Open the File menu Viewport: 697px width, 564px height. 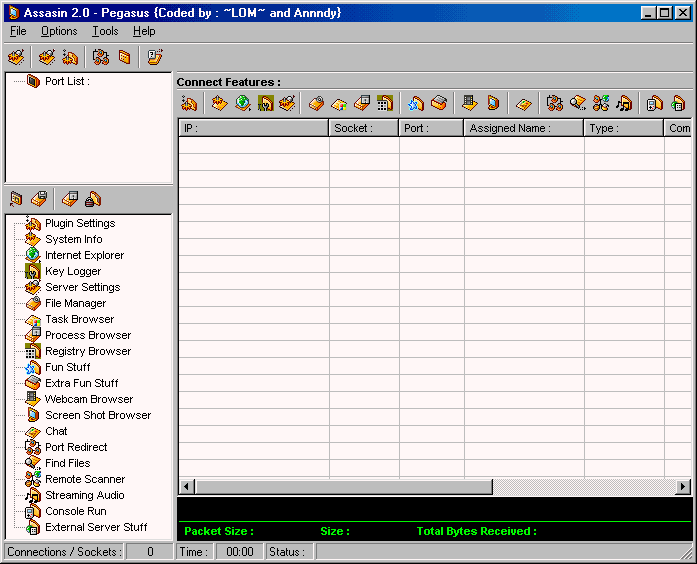pyautogui.click(x=18, y=31)
